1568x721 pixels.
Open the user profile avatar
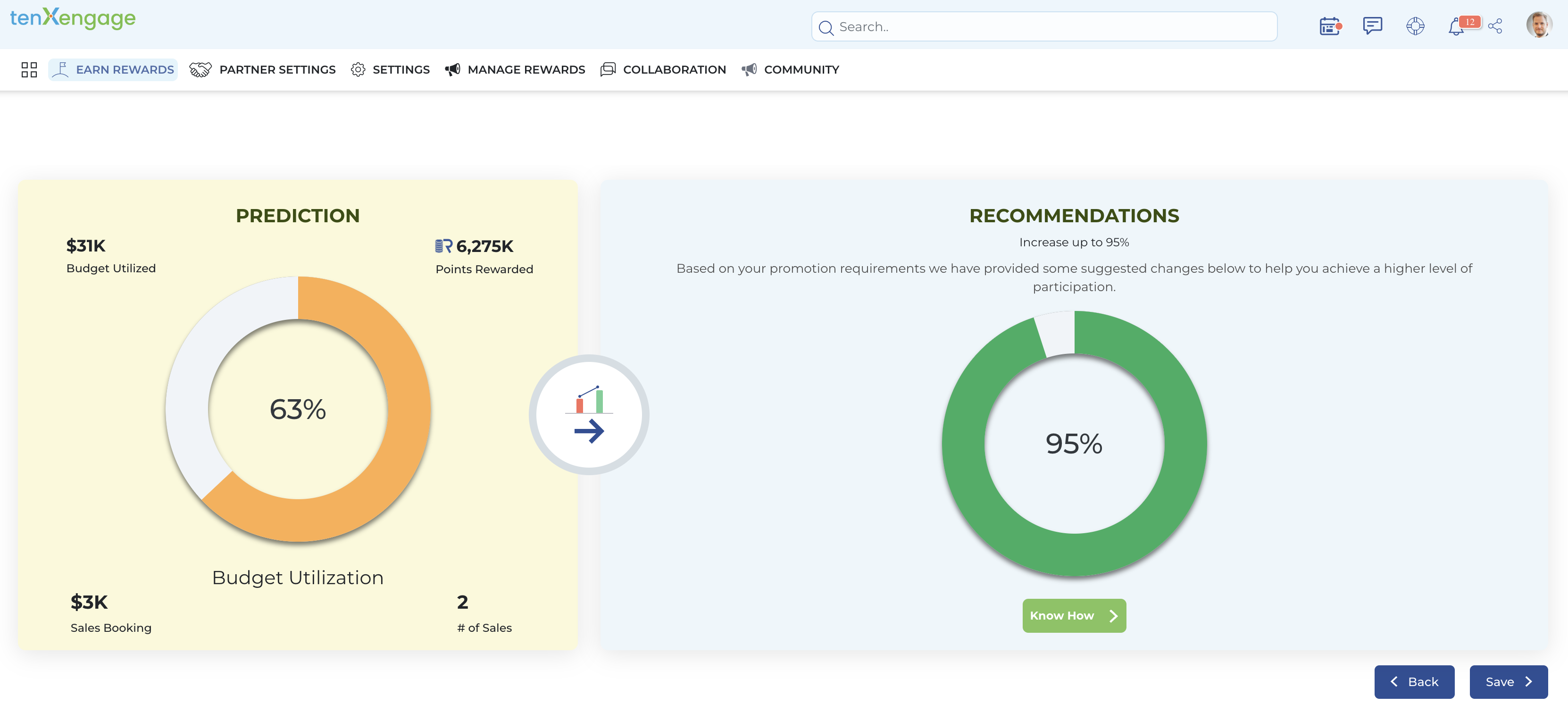click(1538, 25)
